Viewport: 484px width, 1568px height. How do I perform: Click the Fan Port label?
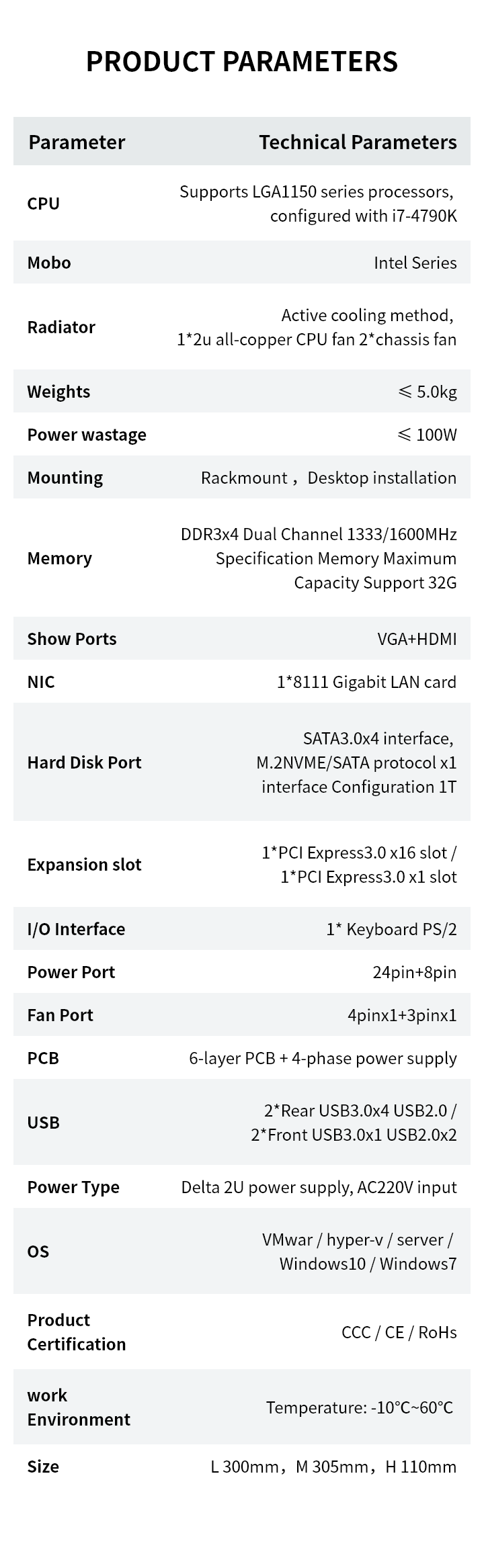60,1015
